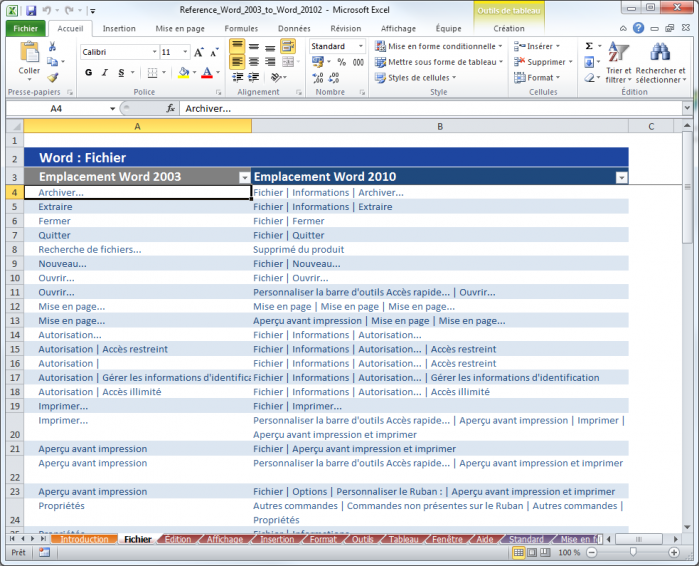Screen dimensions: 699x566
Task: Open Rechercher et sélectionner menu
Action: (x=660, y=62)
